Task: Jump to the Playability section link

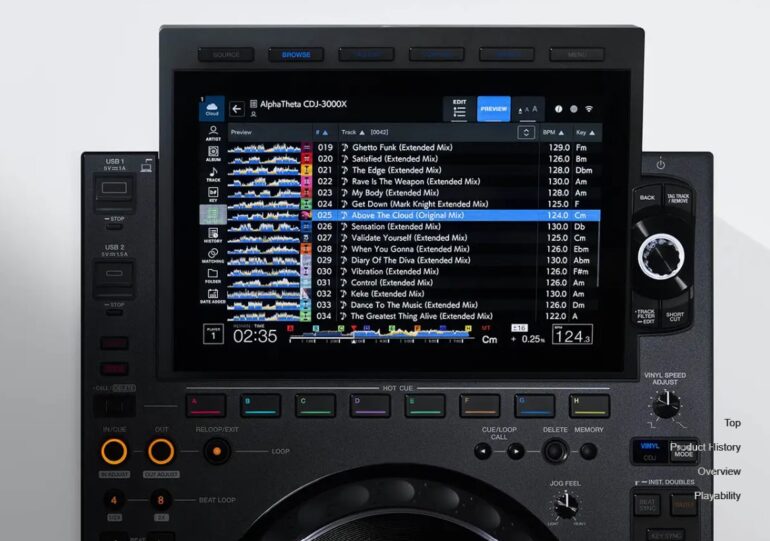Action: (x=717, y=495)
